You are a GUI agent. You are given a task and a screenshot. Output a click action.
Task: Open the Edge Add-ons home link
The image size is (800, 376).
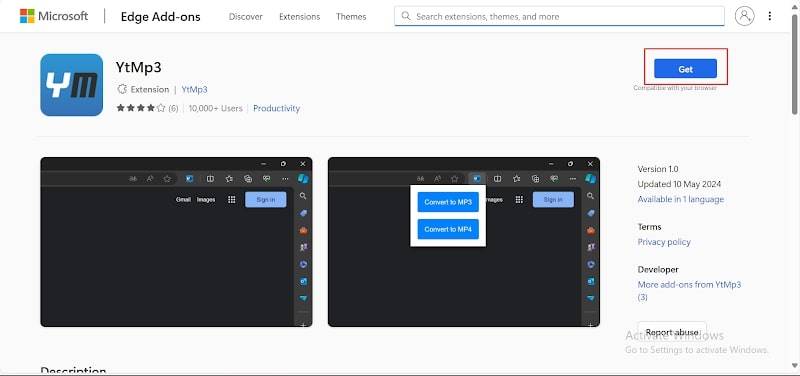click(160, 17)
